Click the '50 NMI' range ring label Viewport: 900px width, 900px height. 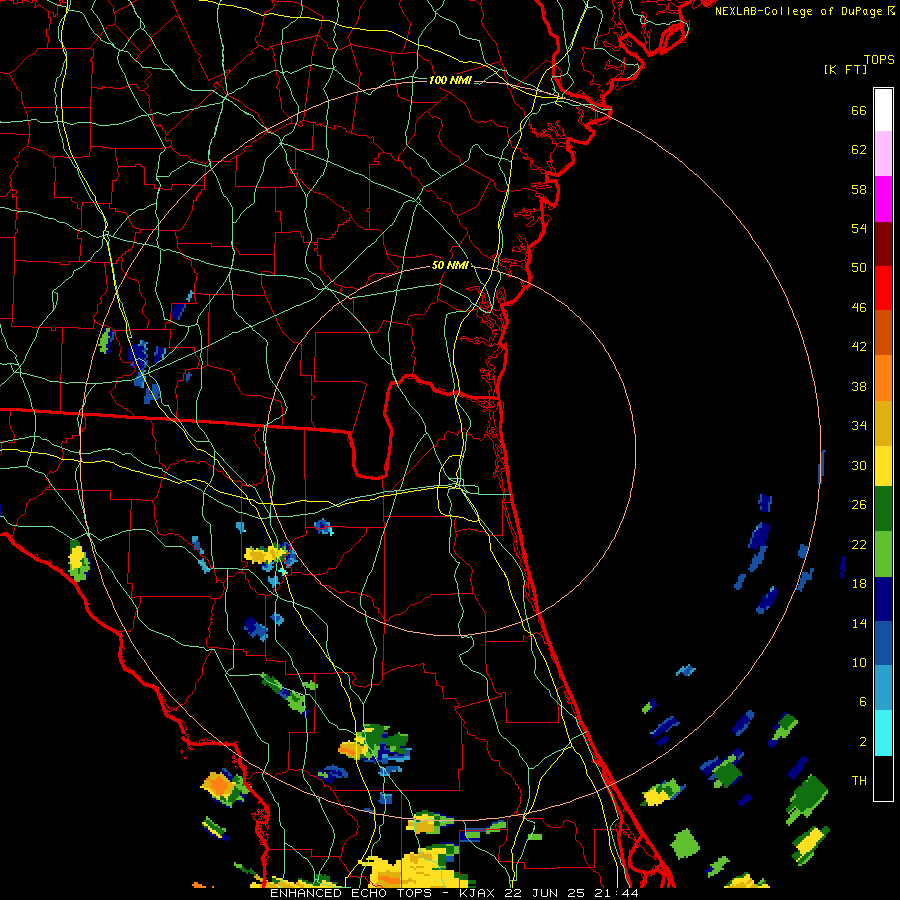[x=450, y=265]
